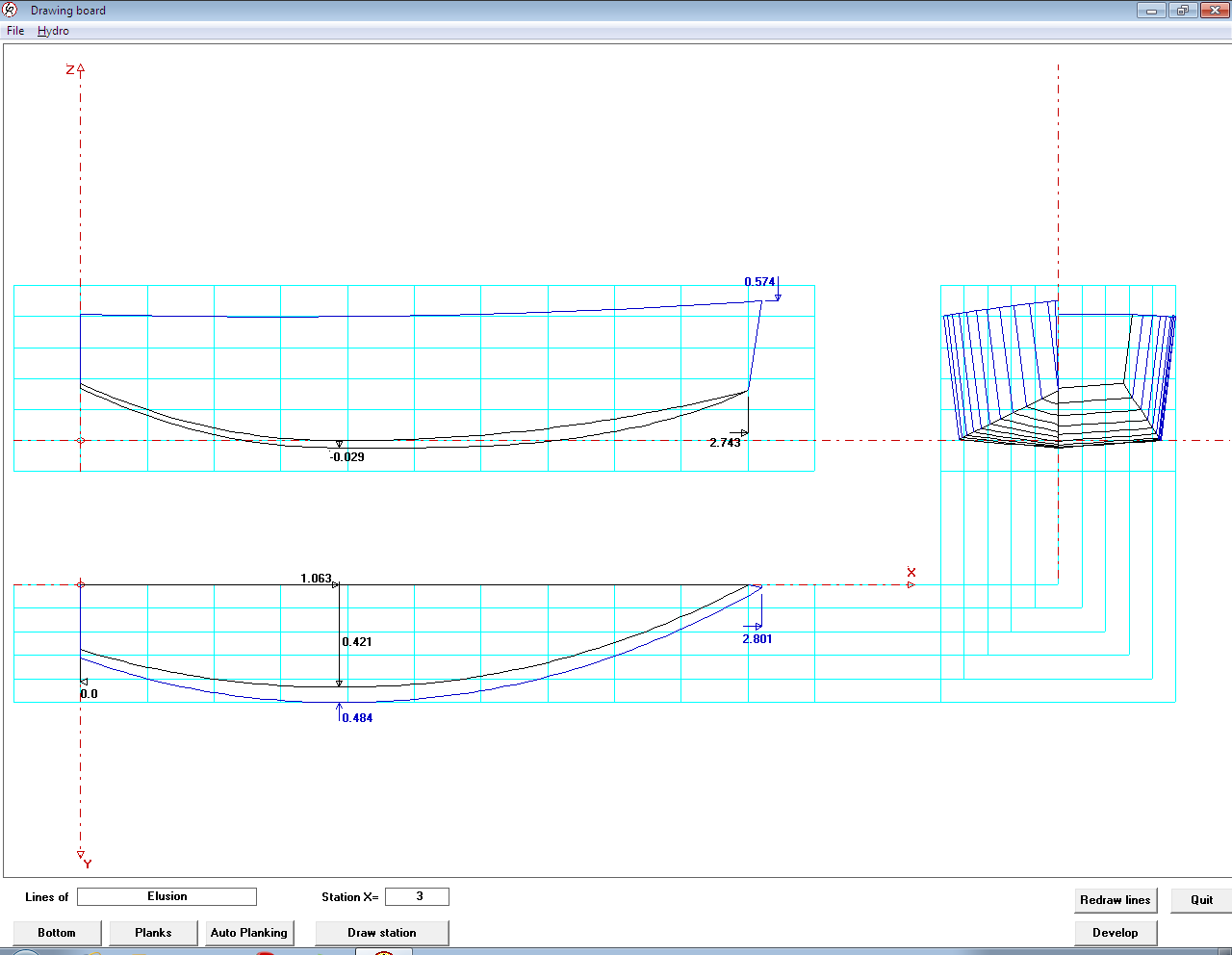The height and width of the screenshot is (955, 1232).
Task: Click the Planks button
Action: [153, 933]
